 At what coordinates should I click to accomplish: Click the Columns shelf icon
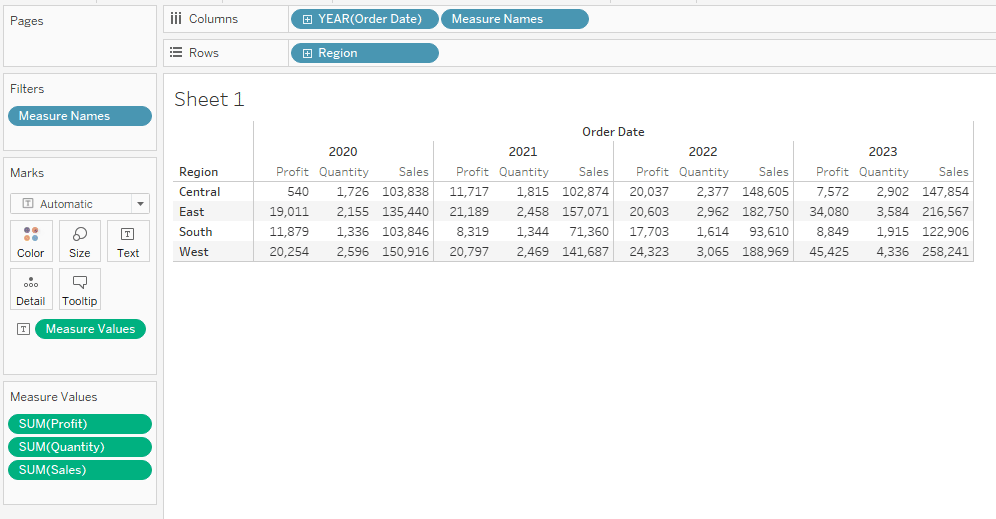[176, 19]
